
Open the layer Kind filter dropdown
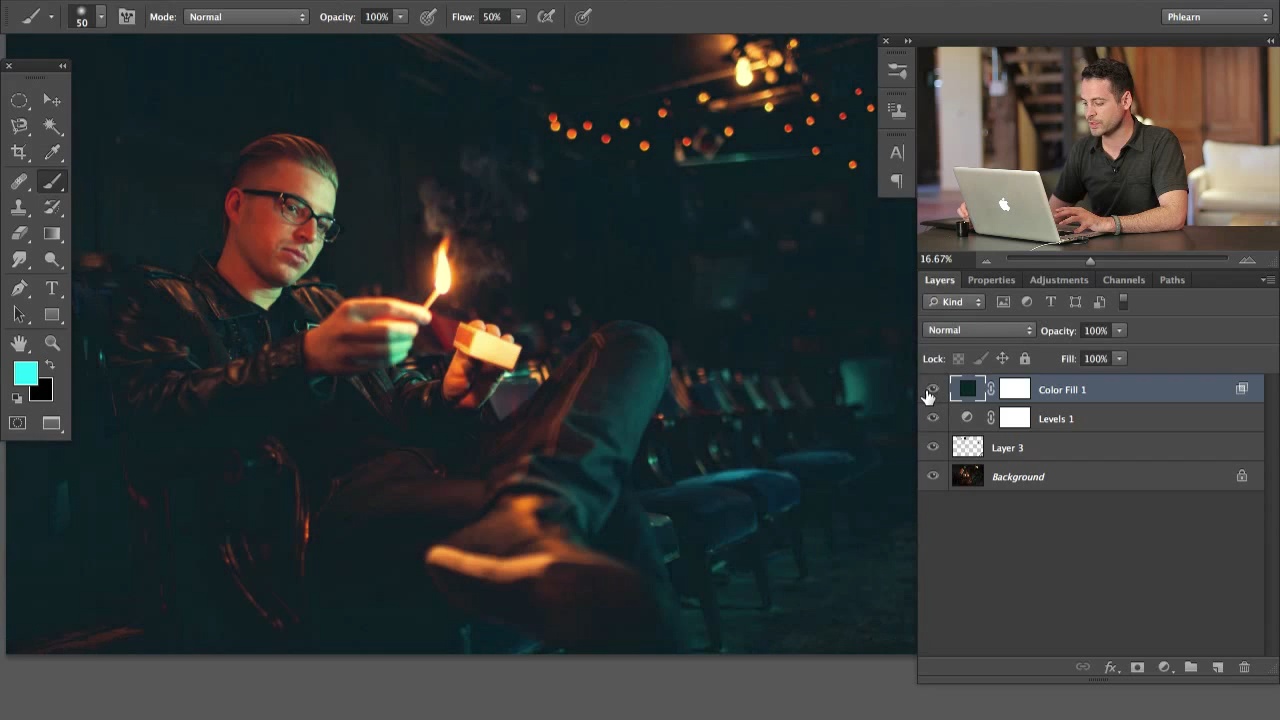click(x=955, y=302)
